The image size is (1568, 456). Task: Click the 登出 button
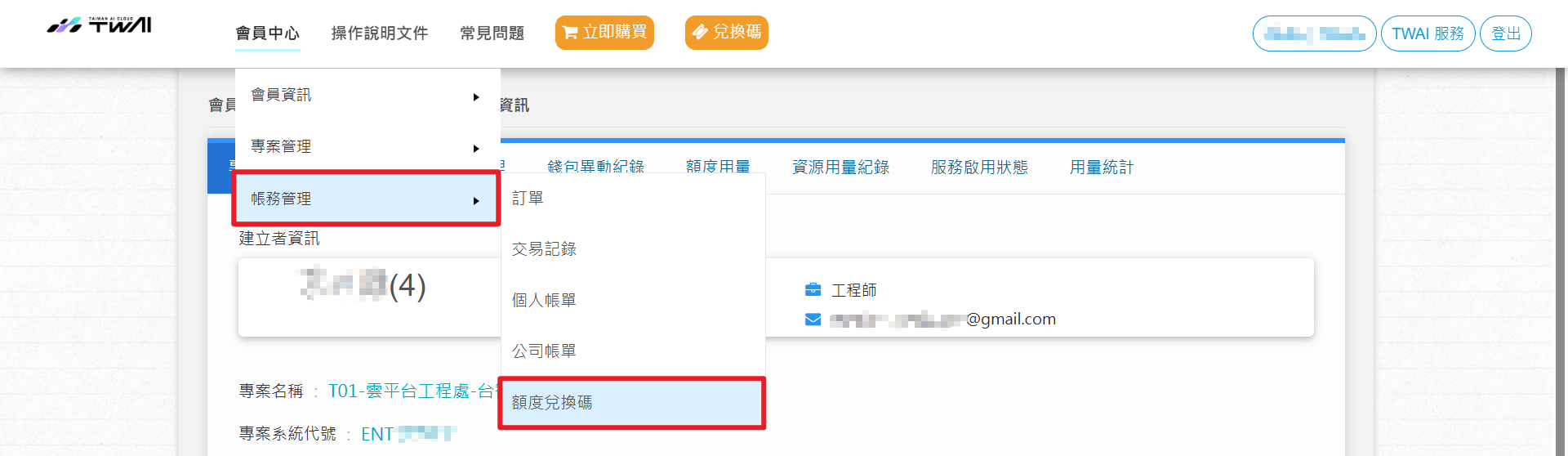[1505, 34]
